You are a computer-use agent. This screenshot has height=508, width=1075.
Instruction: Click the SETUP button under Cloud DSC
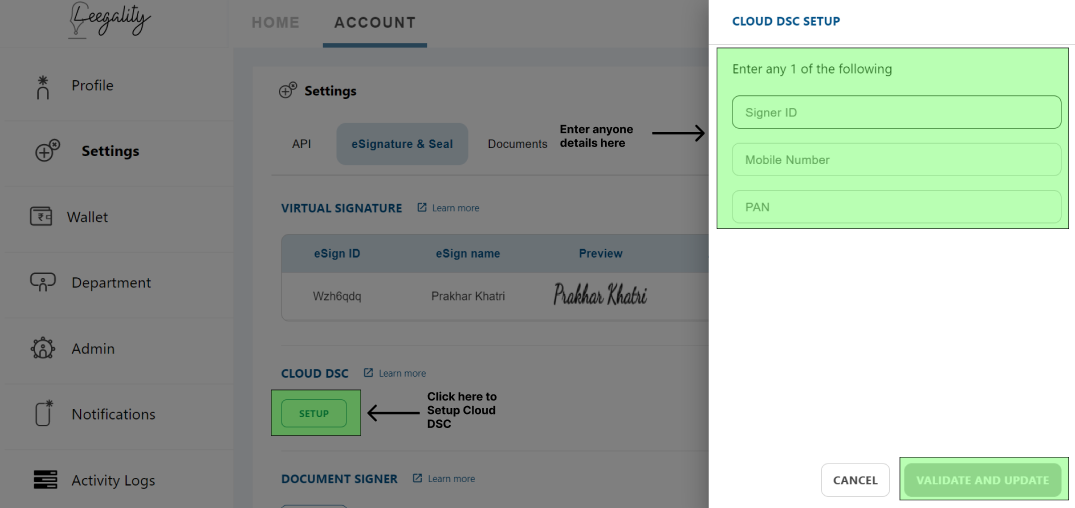pyautogui.click(x=314, y=413)
